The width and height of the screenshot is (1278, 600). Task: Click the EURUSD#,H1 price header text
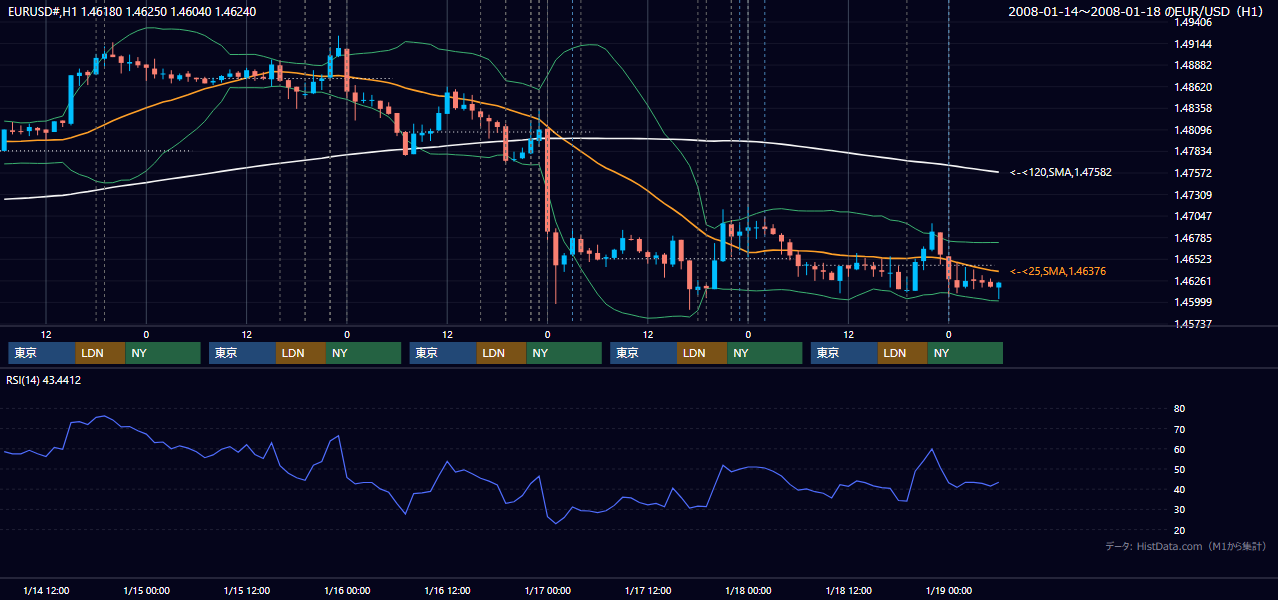pos(132,11)
